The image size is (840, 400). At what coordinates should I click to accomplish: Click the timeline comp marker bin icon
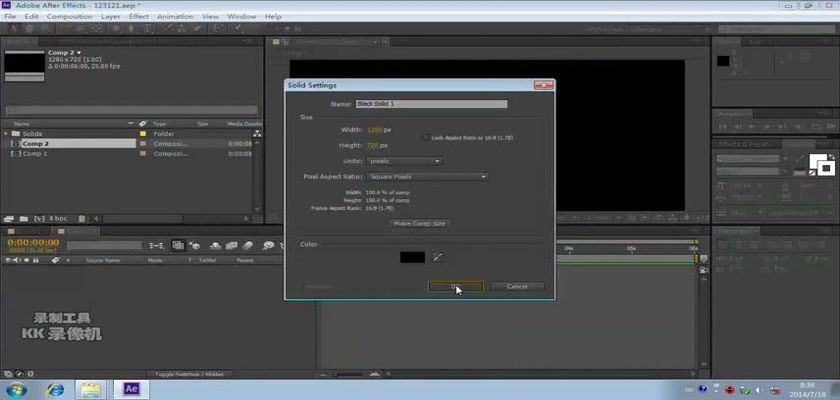coord(703,259)
